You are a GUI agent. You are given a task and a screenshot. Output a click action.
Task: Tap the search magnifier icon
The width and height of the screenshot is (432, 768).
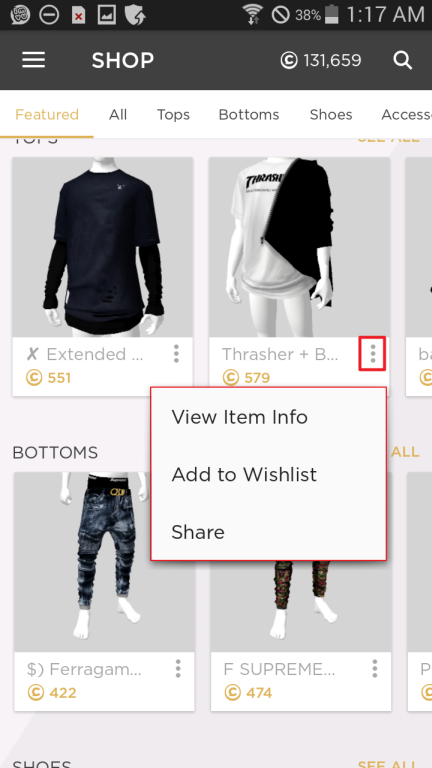click(x=403, y=60)
